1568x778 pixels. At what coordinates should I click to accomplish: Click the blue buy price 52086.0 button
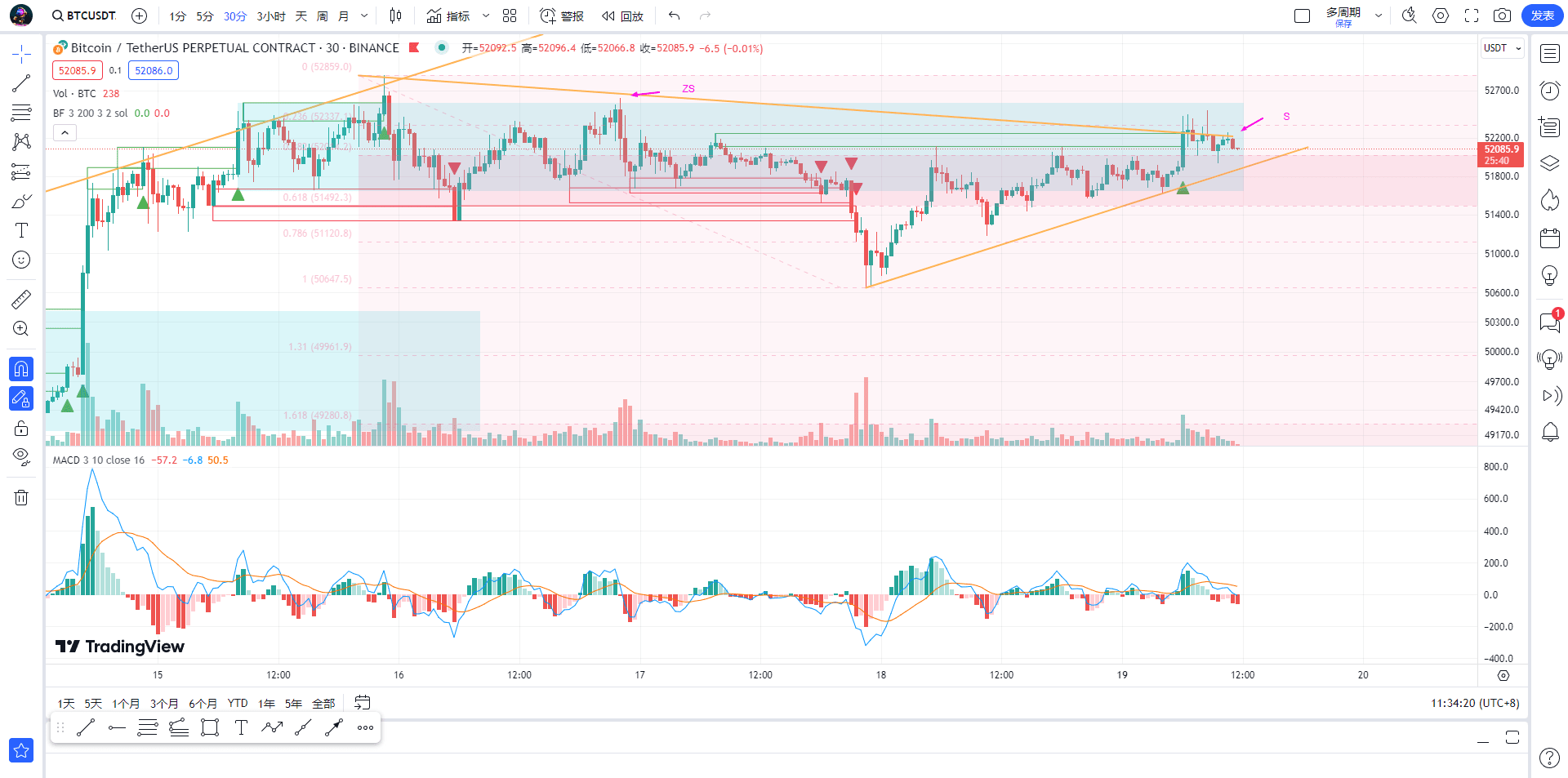(154, 70)
